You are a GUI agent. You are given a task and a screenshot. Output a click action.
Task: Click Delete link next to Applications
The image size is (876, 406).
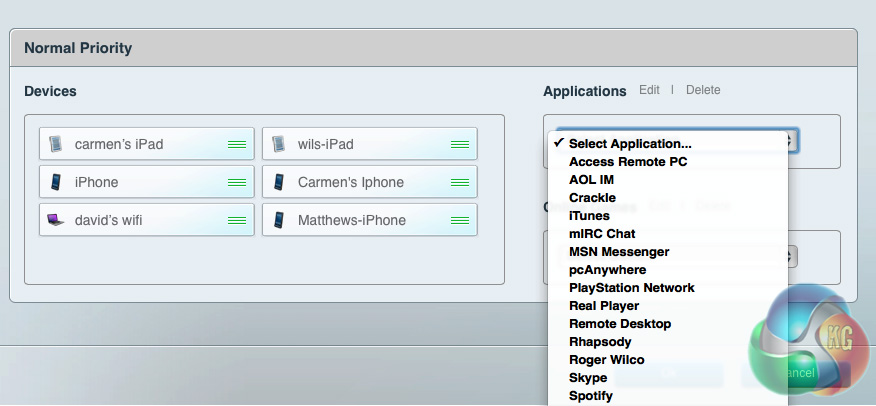703,90
